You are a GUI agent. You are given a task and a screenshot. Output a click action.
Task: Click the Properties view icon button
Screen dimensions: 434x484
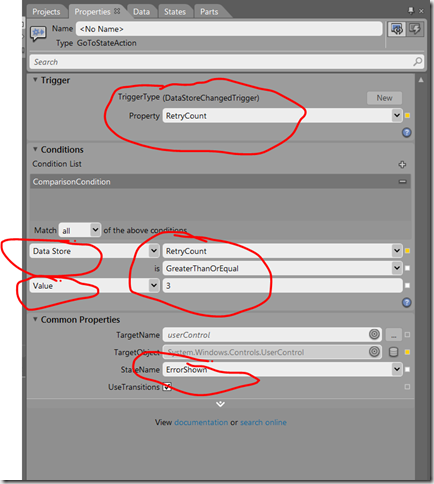point(397,29)
